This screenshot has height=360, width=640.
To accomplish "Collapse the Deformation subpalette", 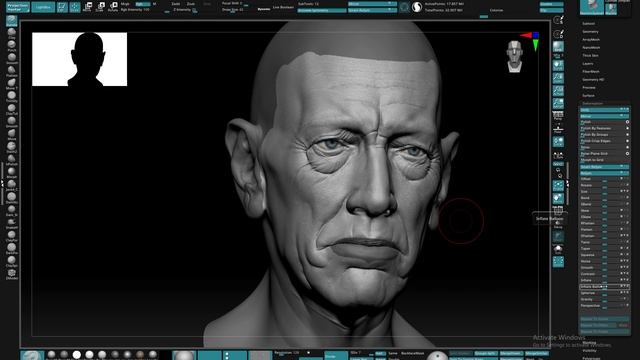I will click(592, 104).
